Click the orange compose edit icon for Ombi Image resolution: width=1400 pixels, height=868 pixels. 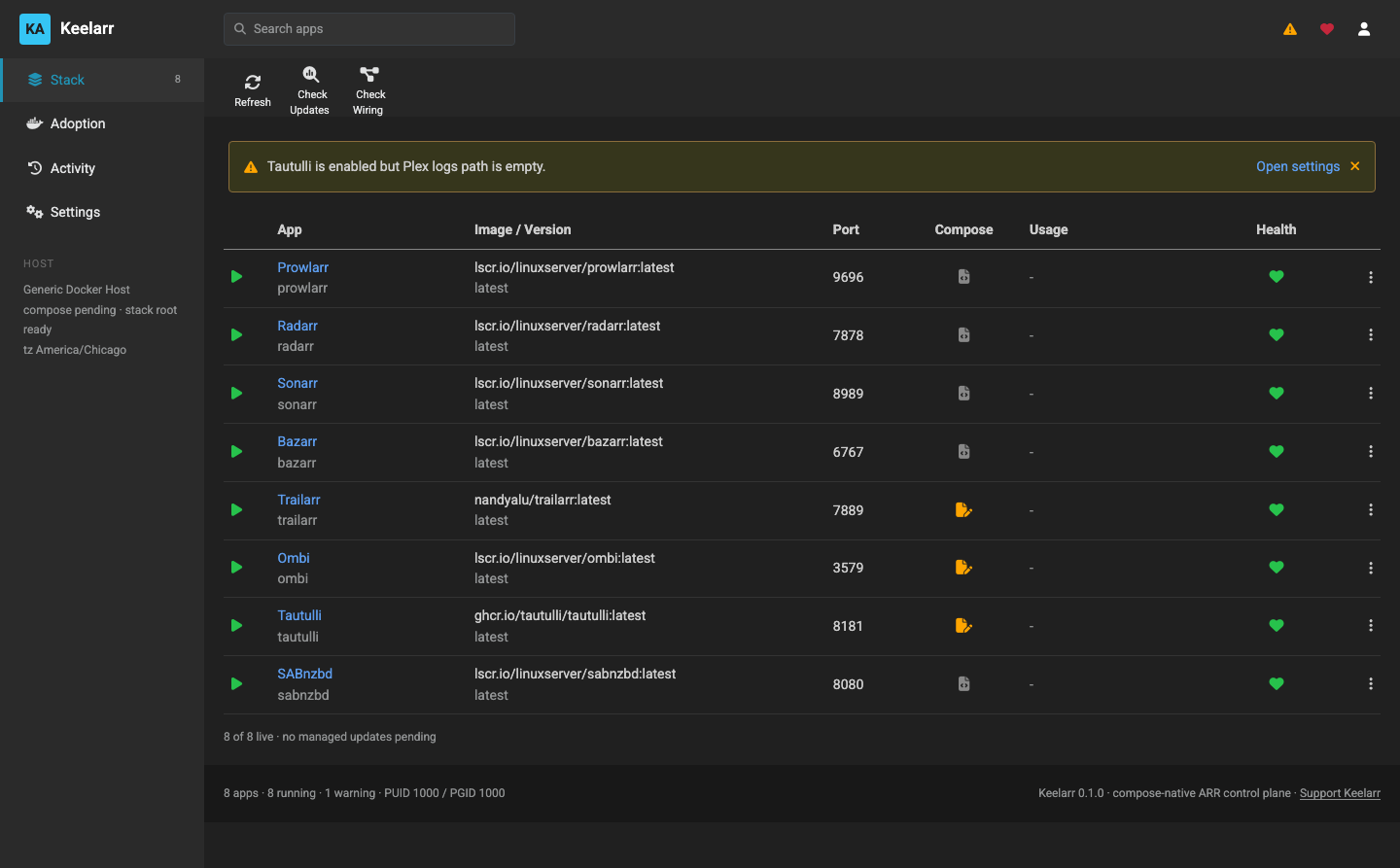coord(963,568)
